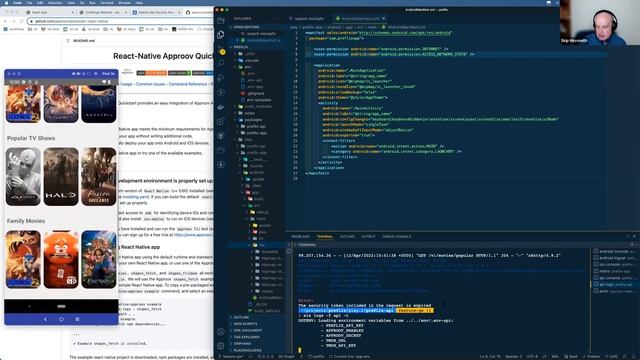Click the Sonic 2 poster under Family Movies
The width and height of the screenshot is (640, 360).
(23, 259)
